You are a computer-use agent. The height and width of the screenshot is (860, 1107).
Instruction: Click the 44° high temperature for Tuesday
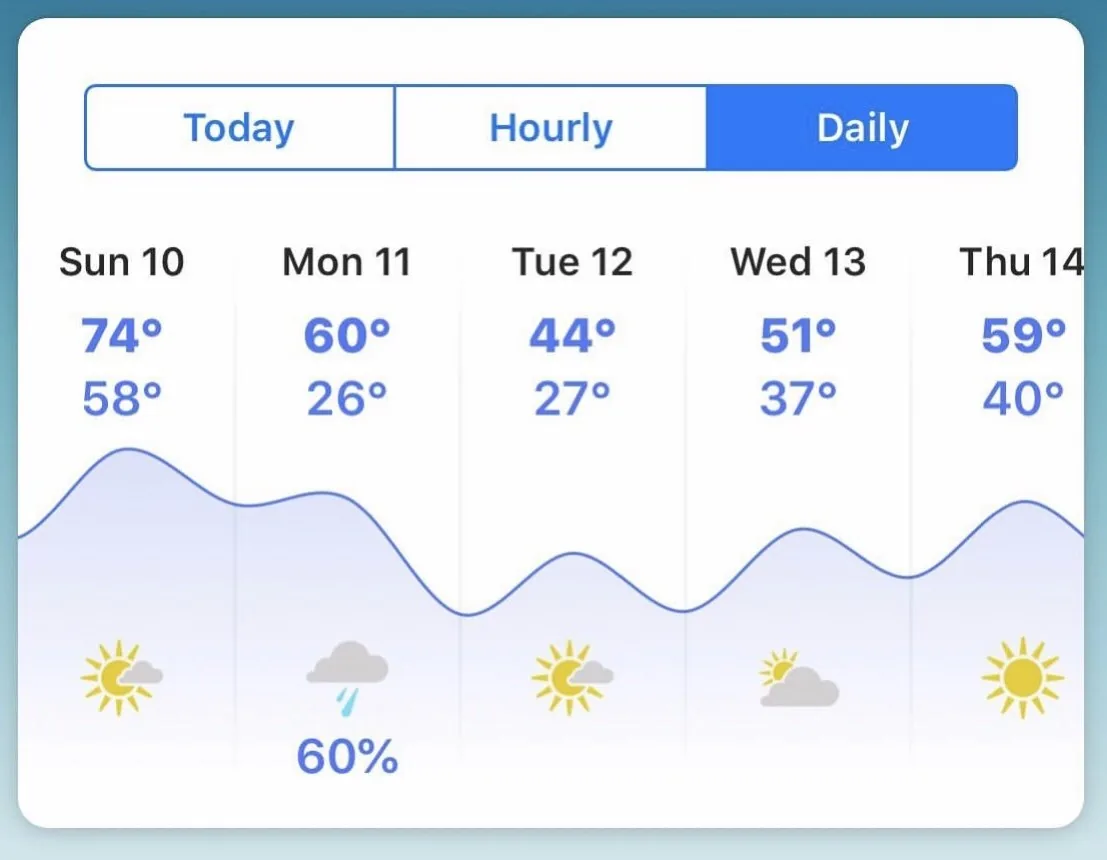point(573,335)
